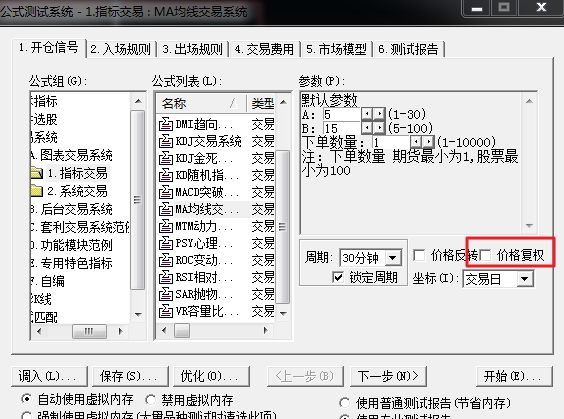Click the KDJ金死 formula icon

[x=165, y=158]
